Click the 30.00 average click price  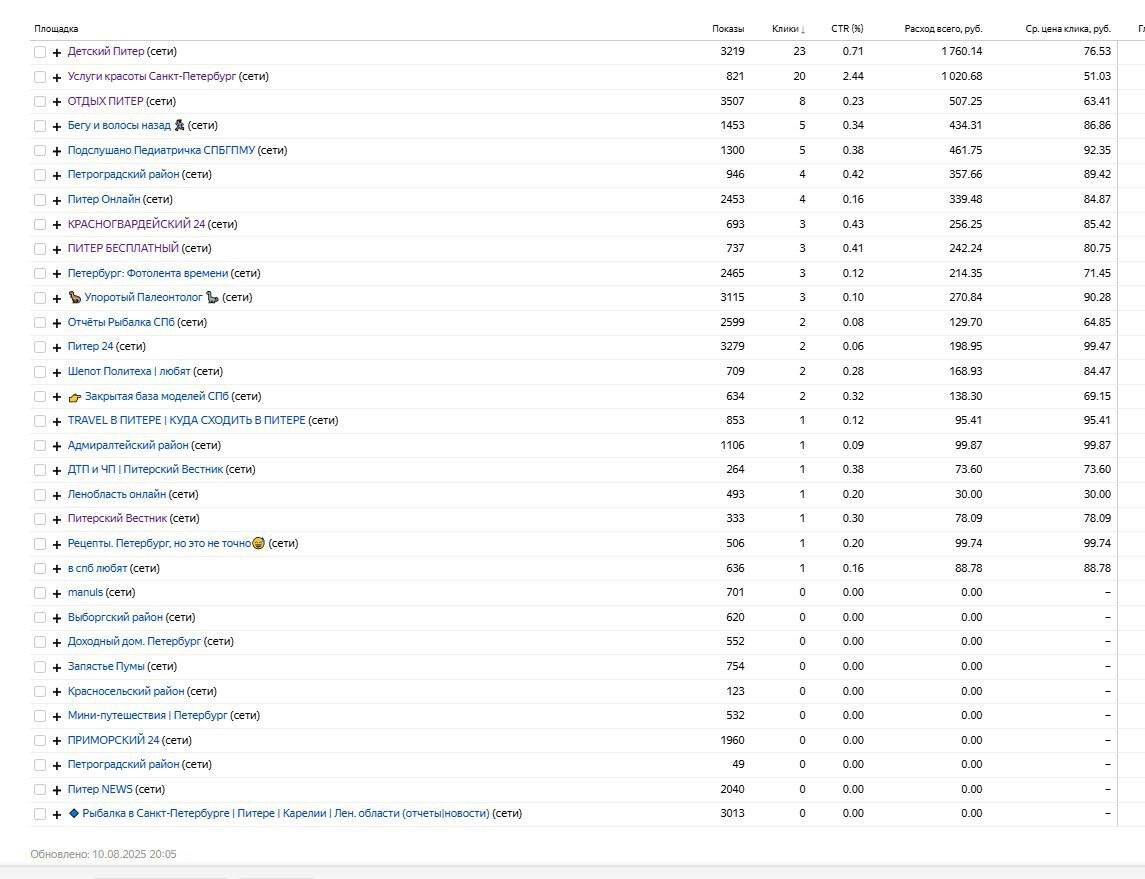point(1097,494)
